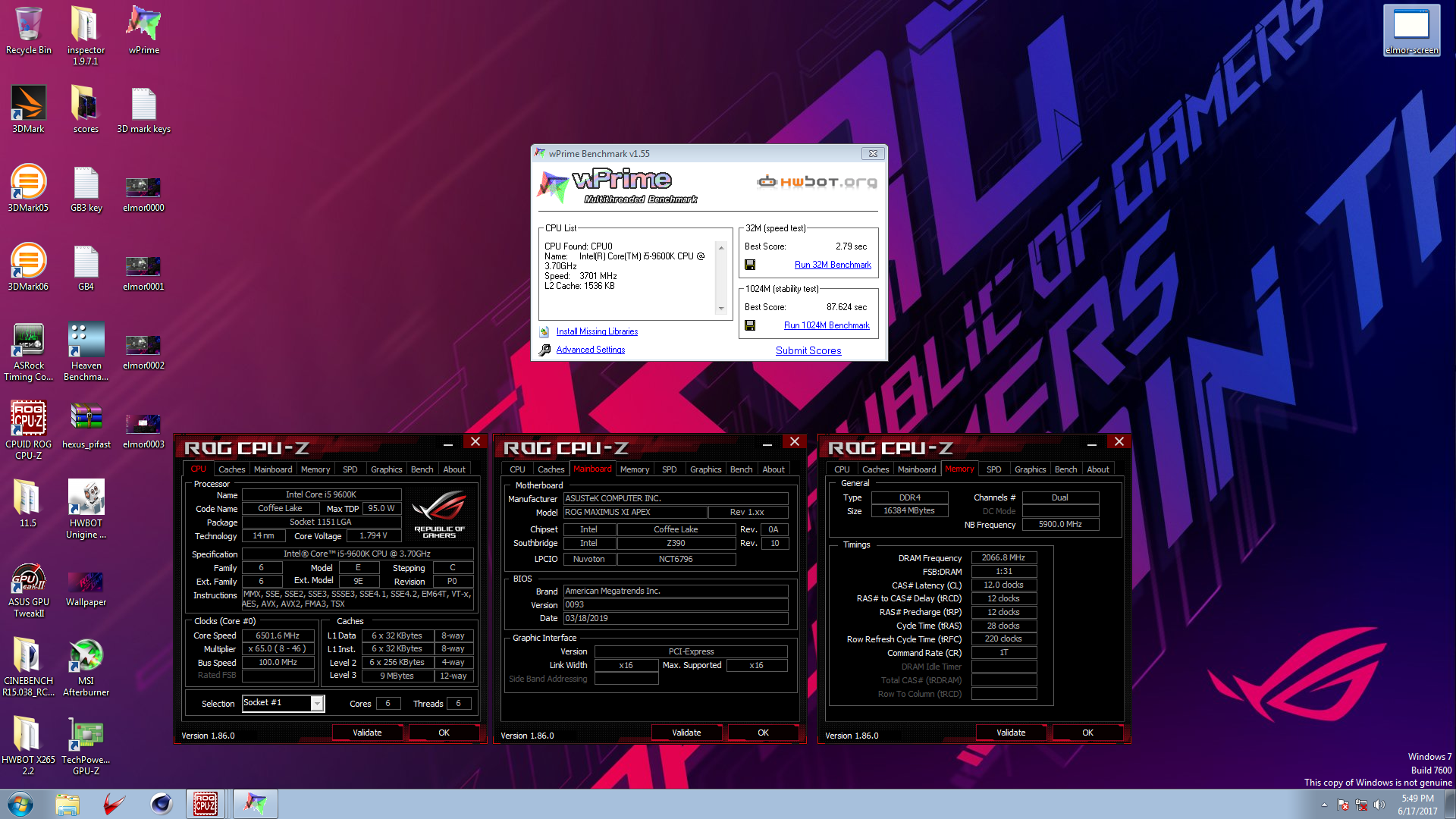Screen dimensions: 1456x819
Task: Open About tab in right CPU-Z window
Action: [x=1097, y=469]
